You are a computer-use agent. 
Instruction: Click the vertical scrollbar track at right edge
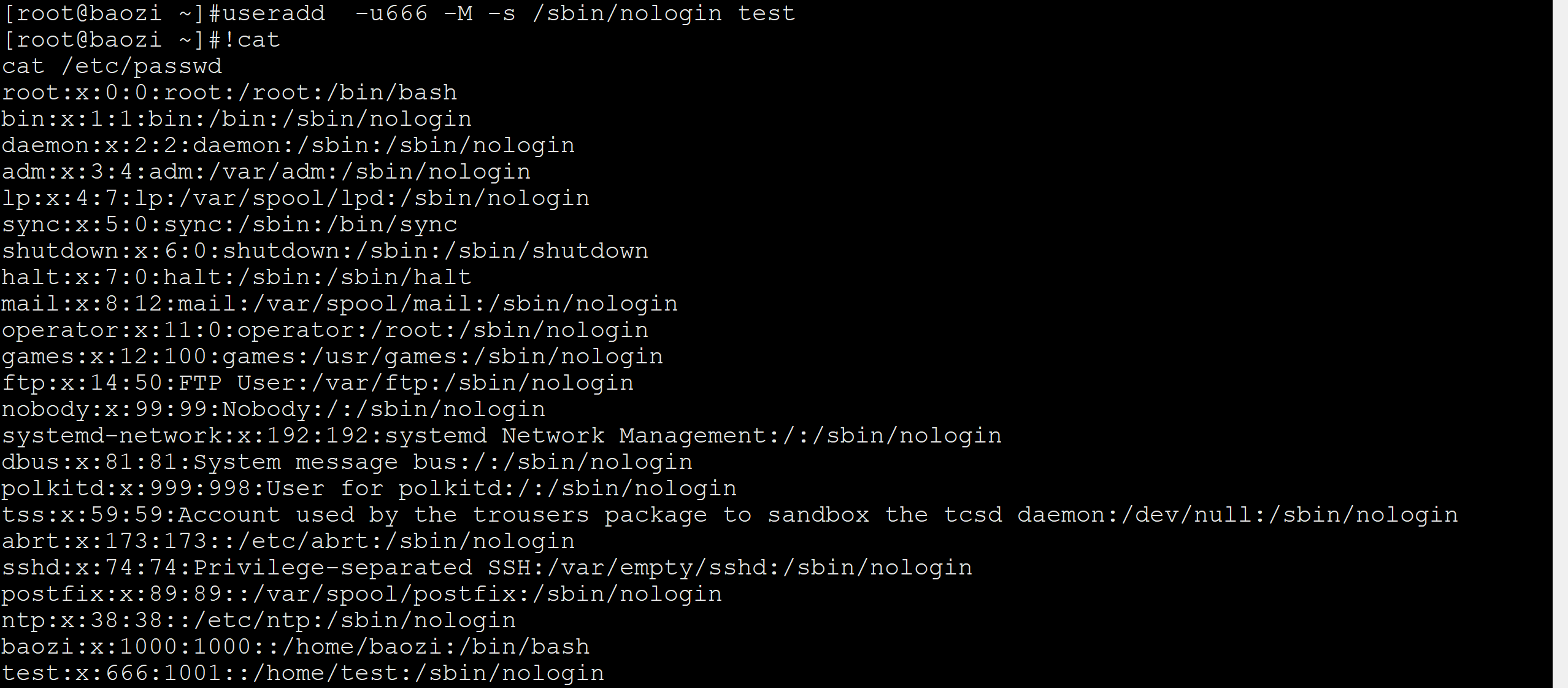click(1560, 344)
